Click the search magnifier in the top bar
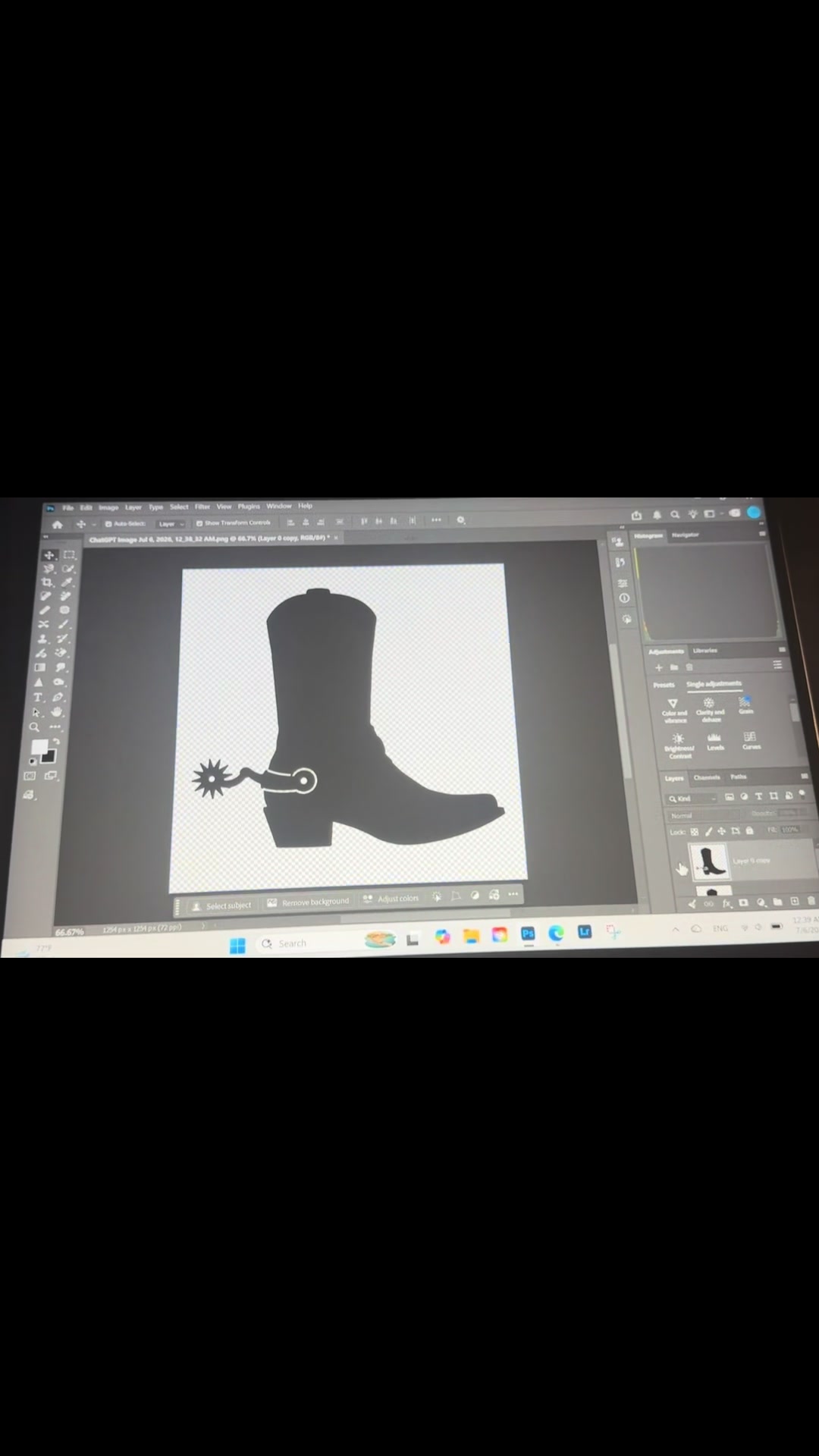The width and height of the screenshot is (819, 1456). tap(675, 514)
